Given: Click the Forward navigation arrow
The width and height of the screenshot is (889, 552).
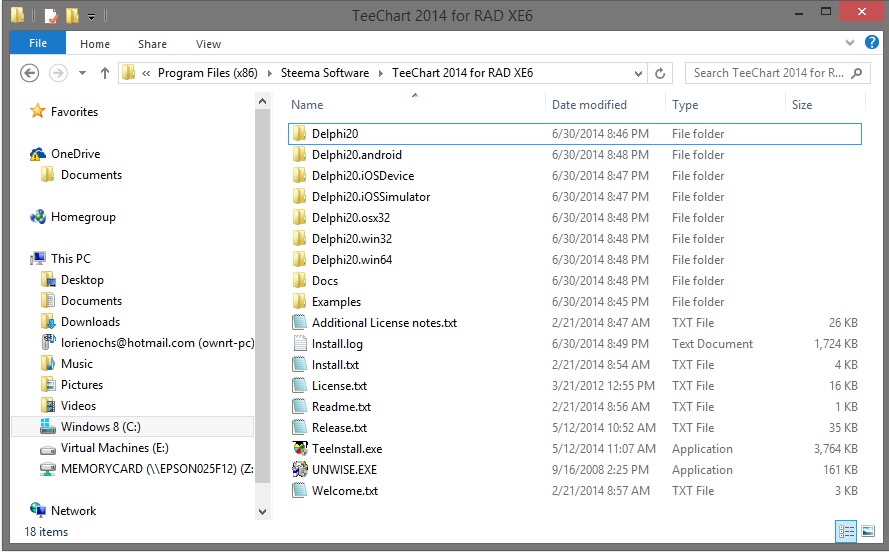Looking at the screenshot, I should [x=58, y=73].
